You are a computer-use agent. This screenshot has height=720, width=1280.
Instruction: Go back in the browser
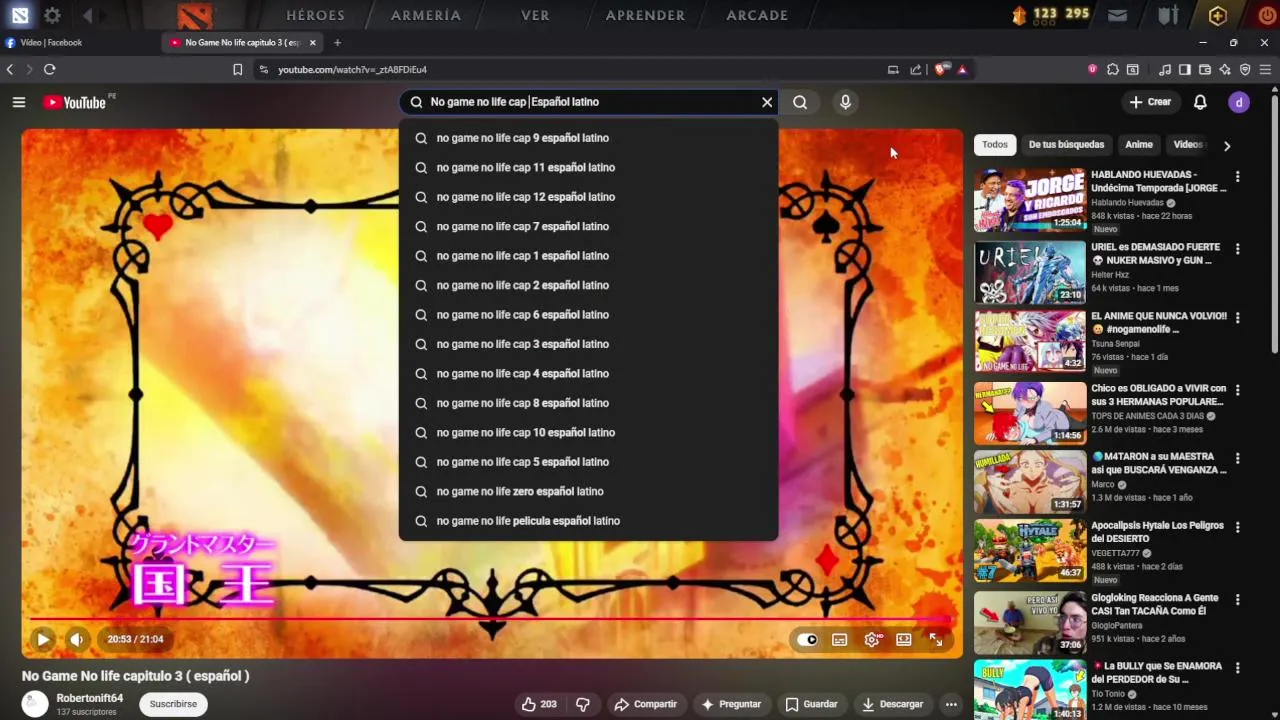[x=10, y=70]
